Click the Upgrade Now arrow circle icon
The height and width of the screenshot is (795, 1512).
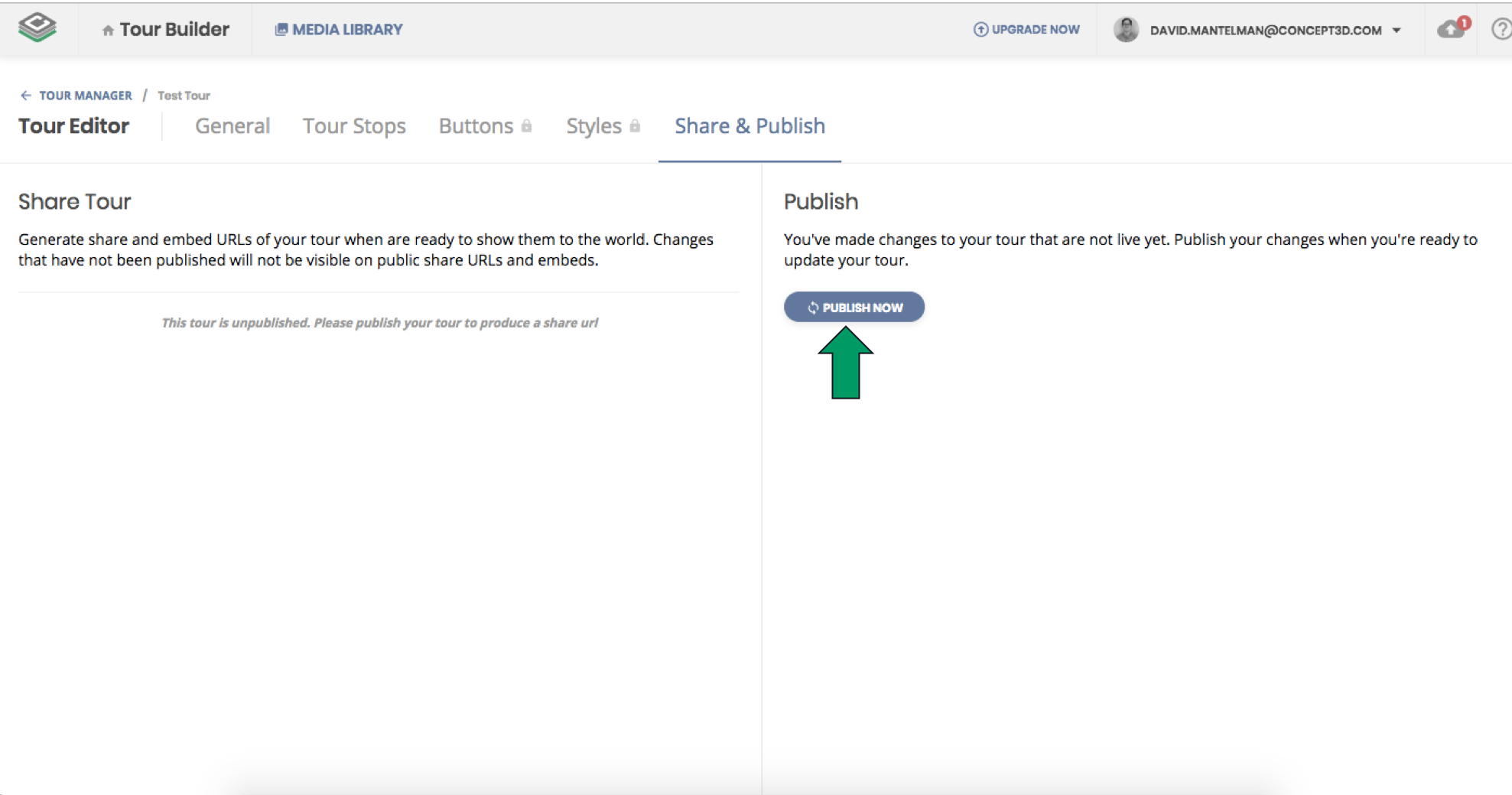(980, 29)
